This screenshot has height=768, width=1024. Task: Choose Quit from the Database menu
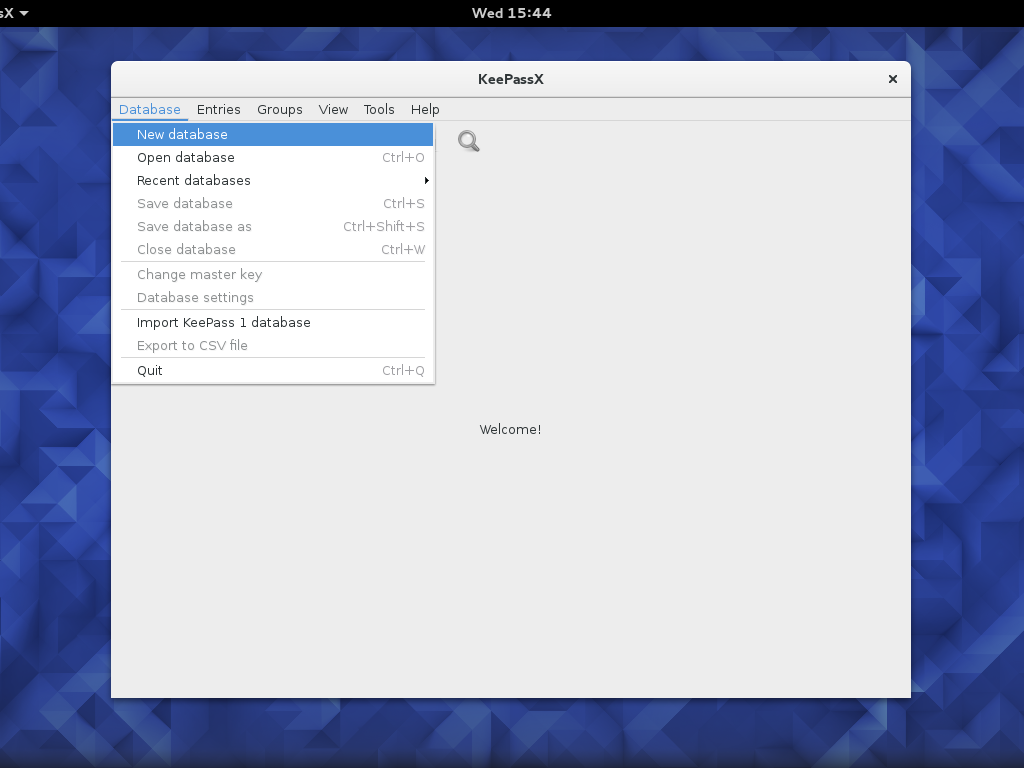273,370
